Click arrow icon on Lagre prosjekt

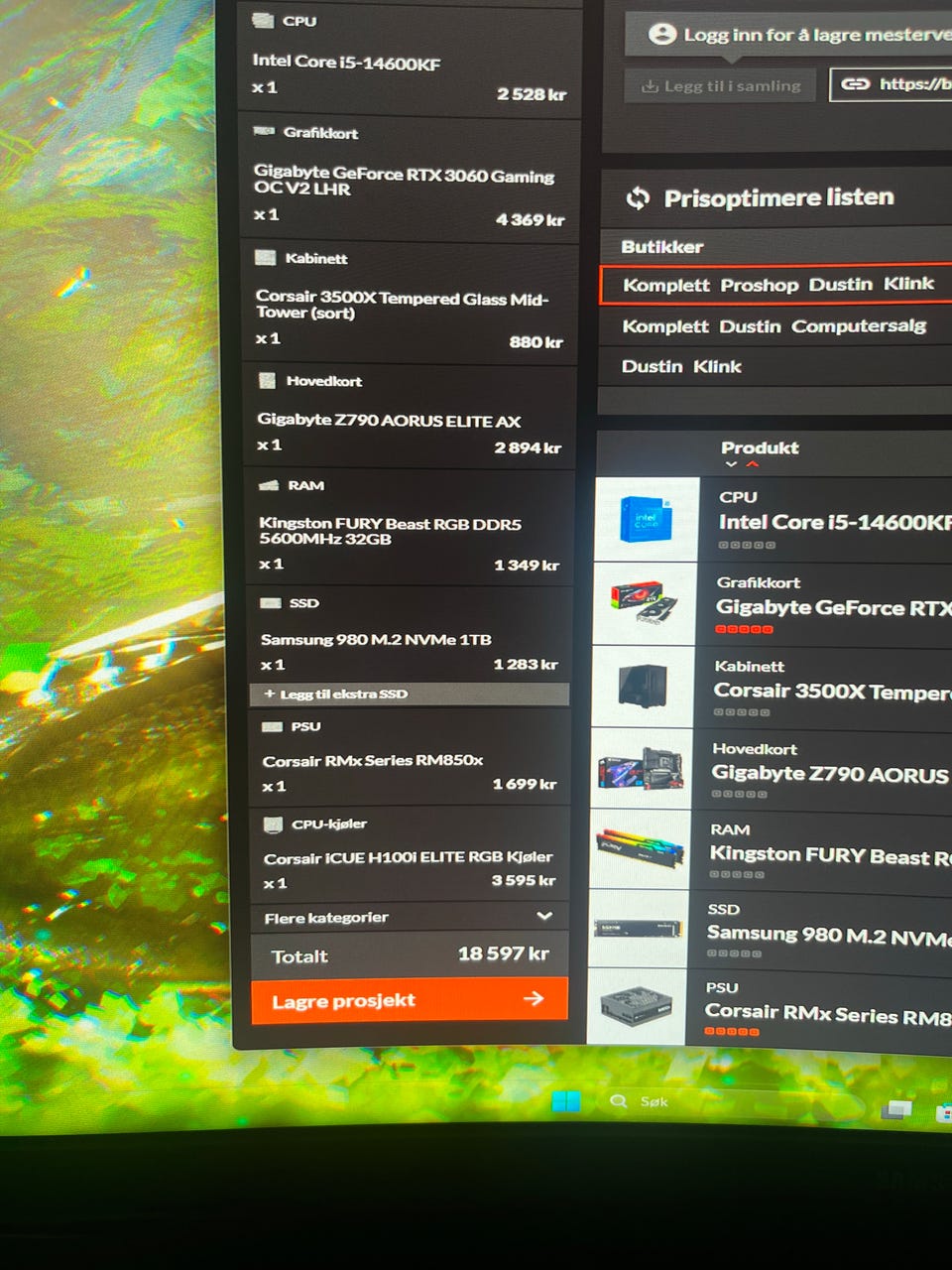(534, 998)
